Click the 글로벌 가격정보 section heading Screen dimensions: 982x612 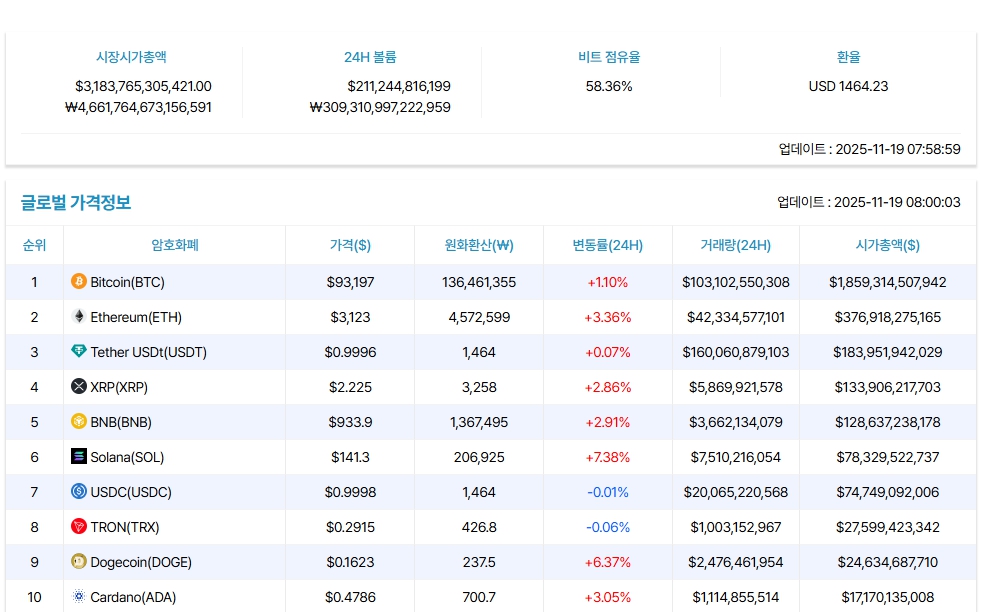click(x=76, y=203)
